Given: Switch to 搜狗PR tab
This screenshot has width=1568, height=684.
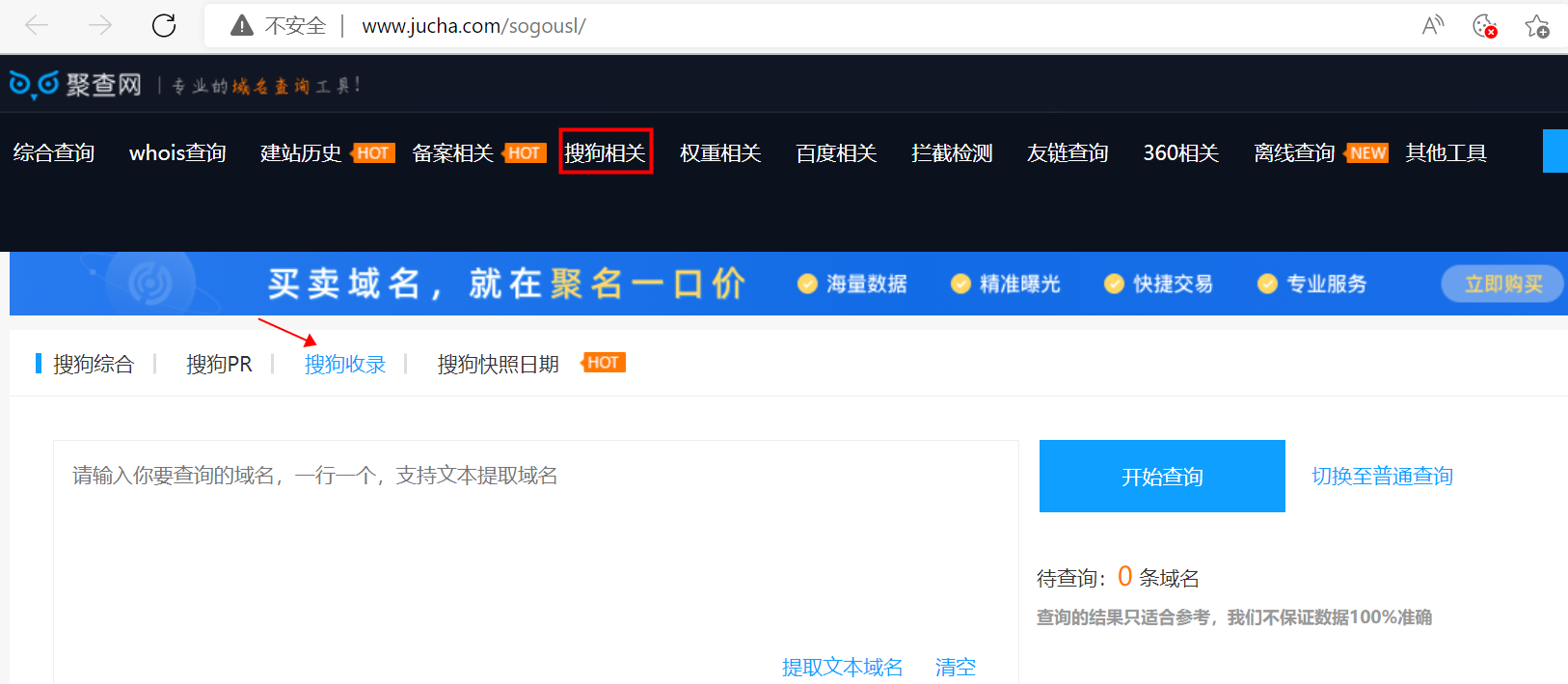Looking at the screenshot, I should pyautogui.click(x=219, y=364).
